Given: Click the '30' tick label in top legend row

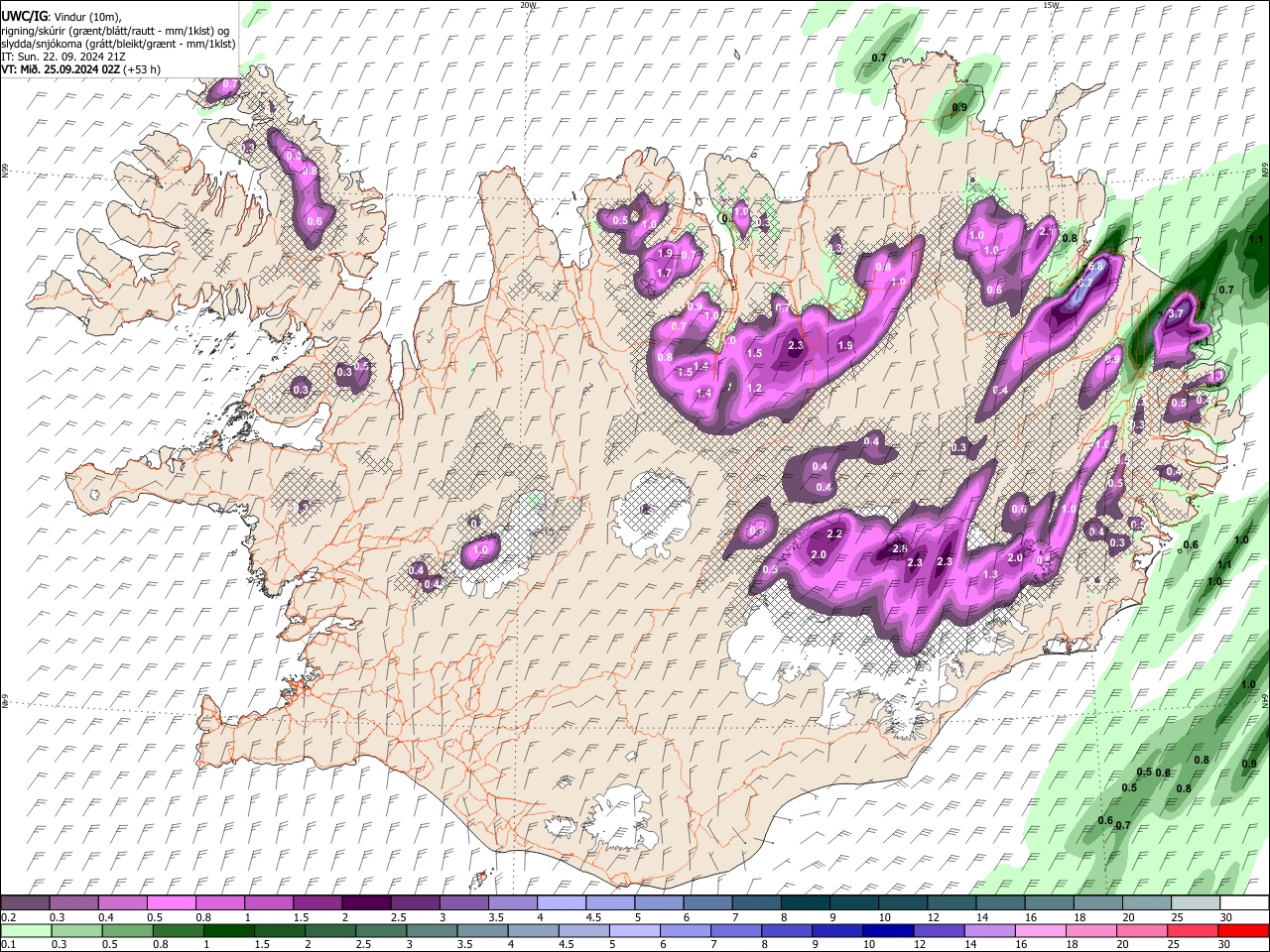Looking at the screenshot, I should 1227,917.
